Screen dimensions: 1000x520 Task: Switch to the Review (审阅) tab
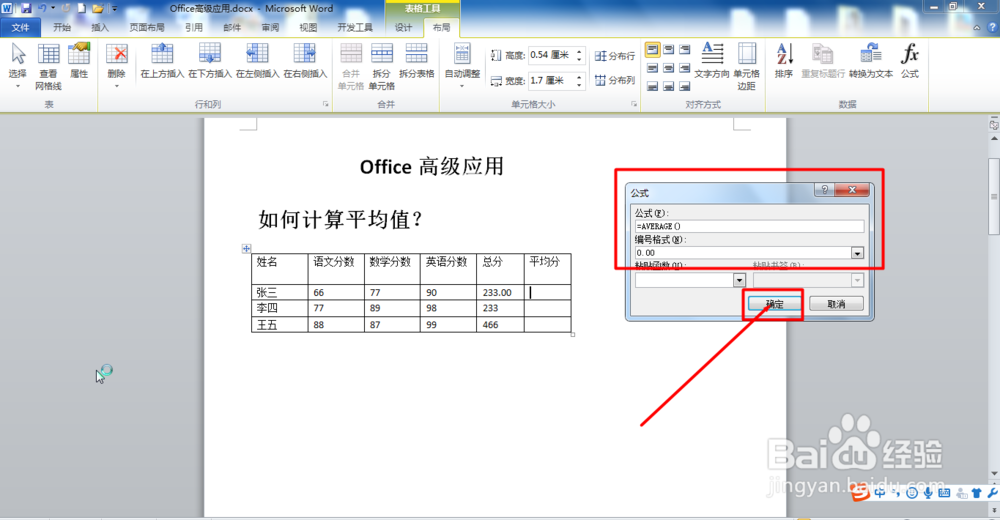[270, 27]
